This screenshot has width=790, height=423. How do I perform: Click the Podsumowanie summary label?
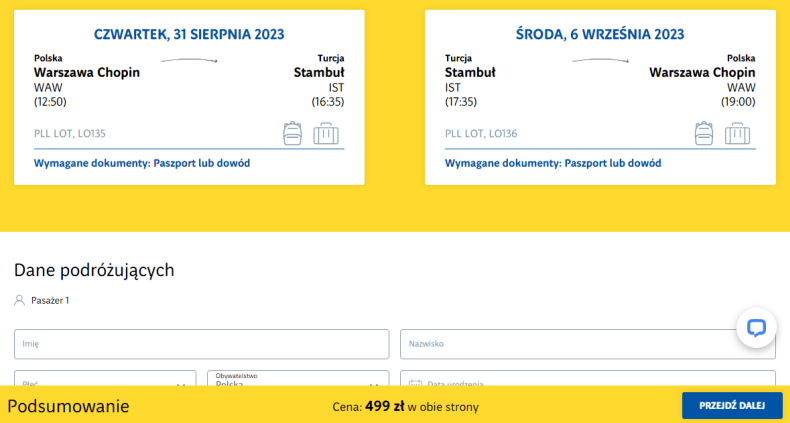coord(69,406)
